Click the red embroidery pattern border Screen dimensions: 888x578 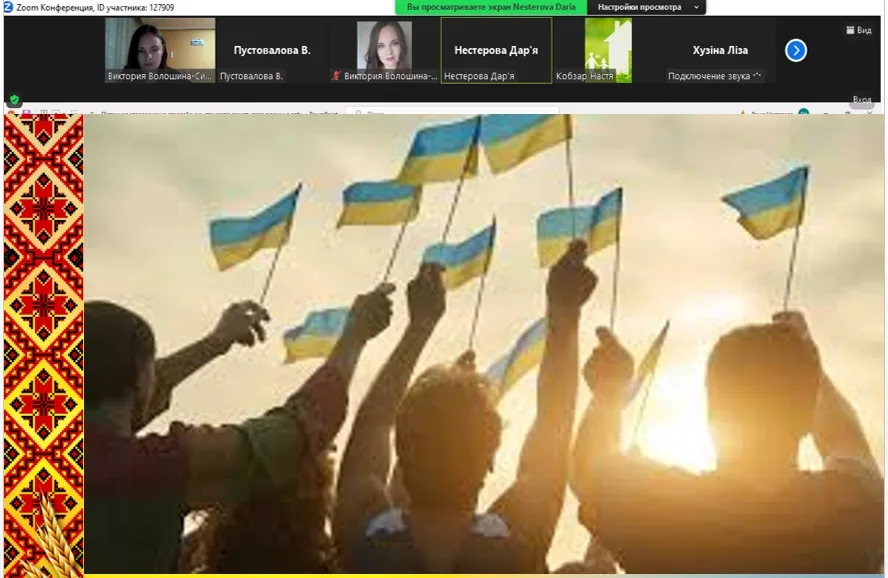[43, 300]
